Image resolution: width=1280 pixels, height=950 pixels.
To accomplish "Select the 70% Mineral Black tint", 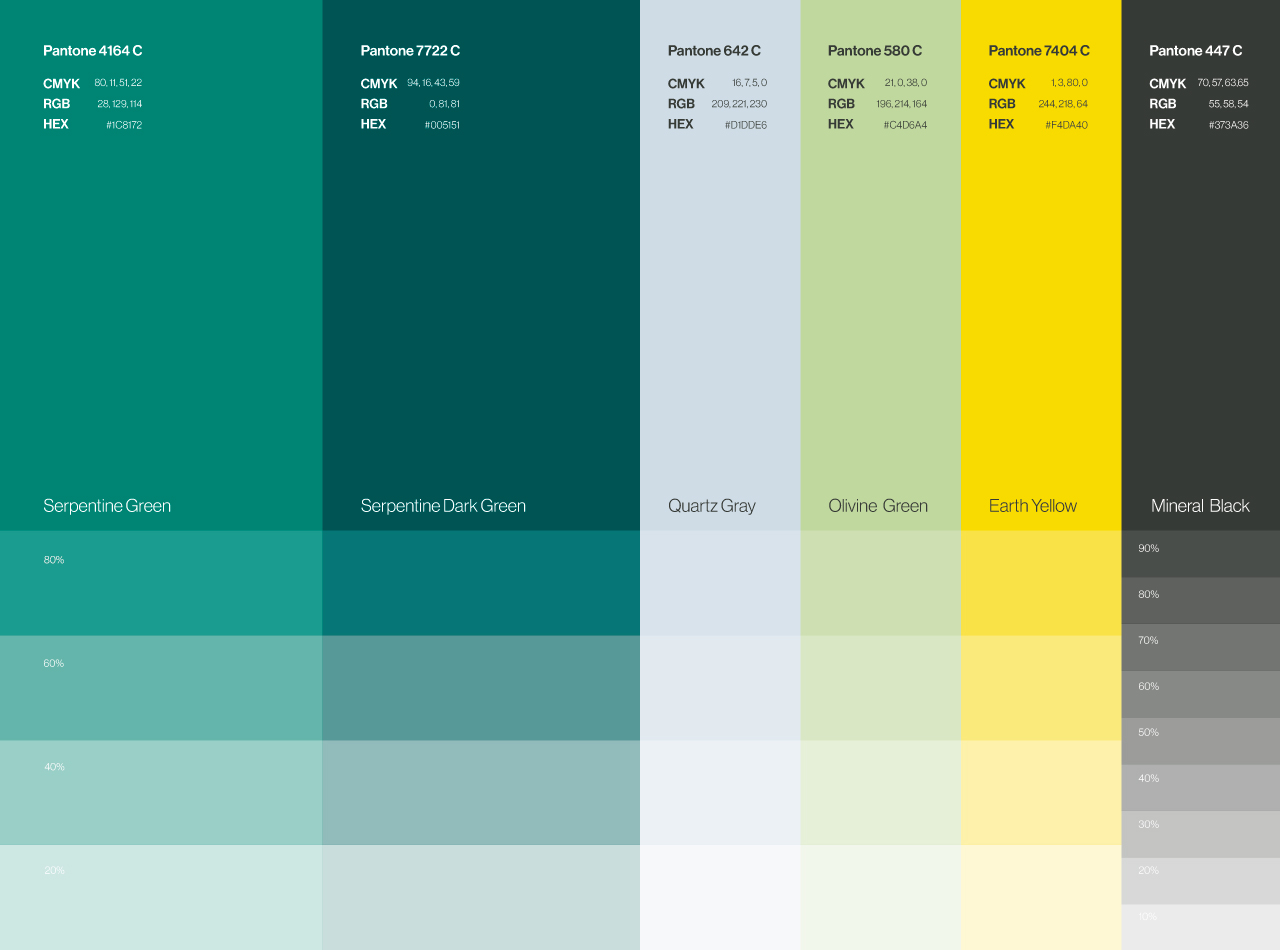I will (x=1200, y=646).
